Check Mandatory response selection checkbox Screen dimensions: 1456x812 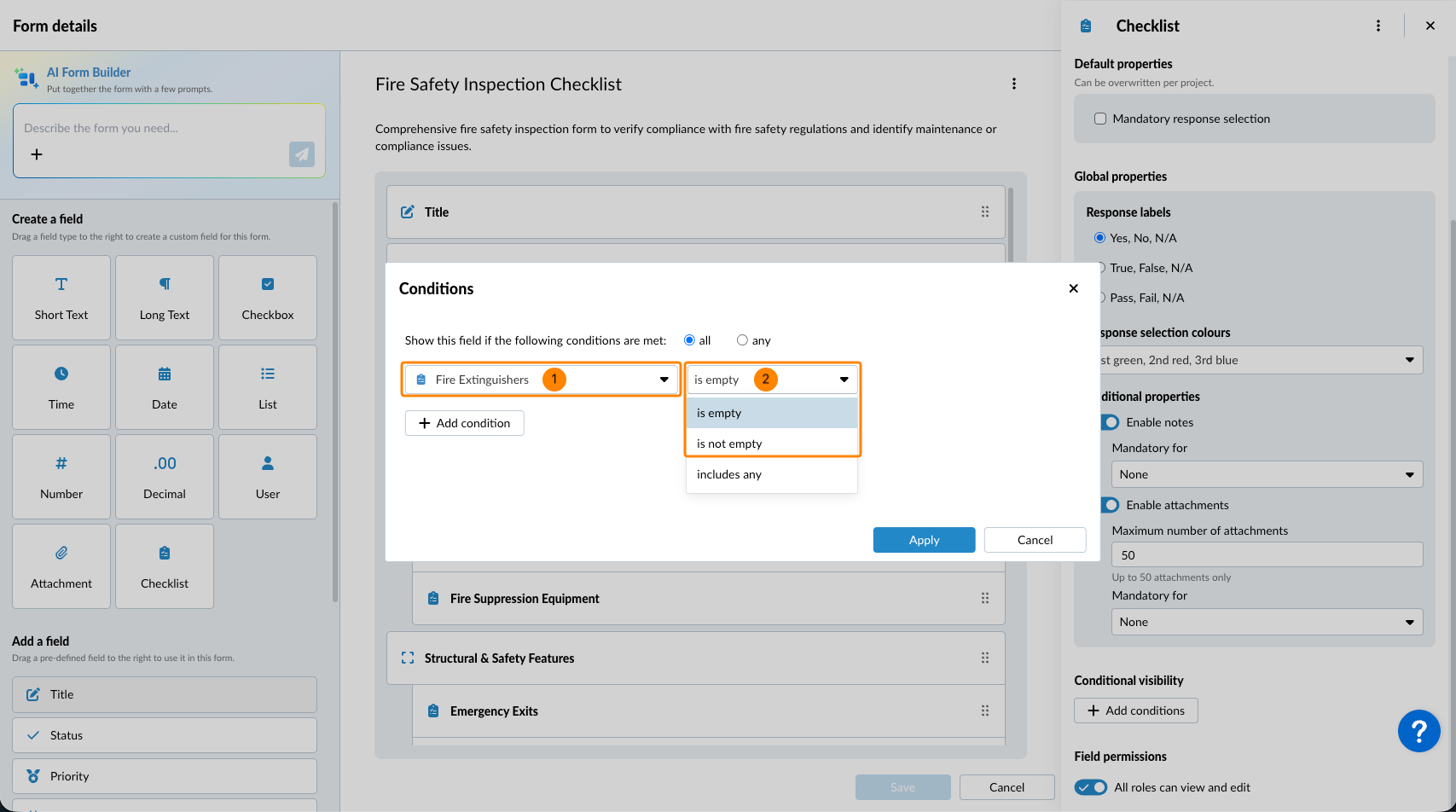(1100, 119)
